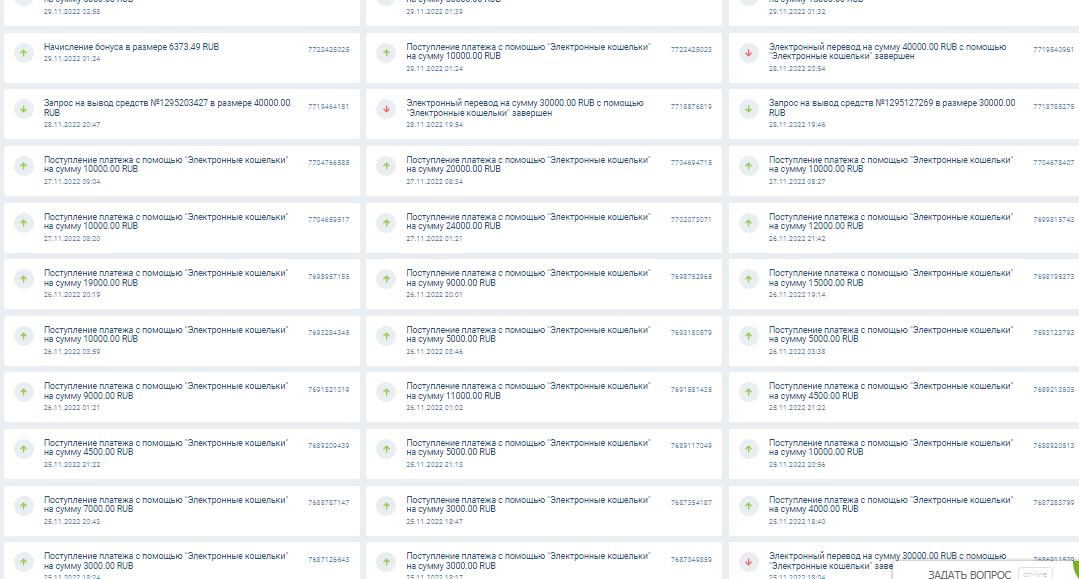Click the date 26.11.2022 03:59

point(72,351)
